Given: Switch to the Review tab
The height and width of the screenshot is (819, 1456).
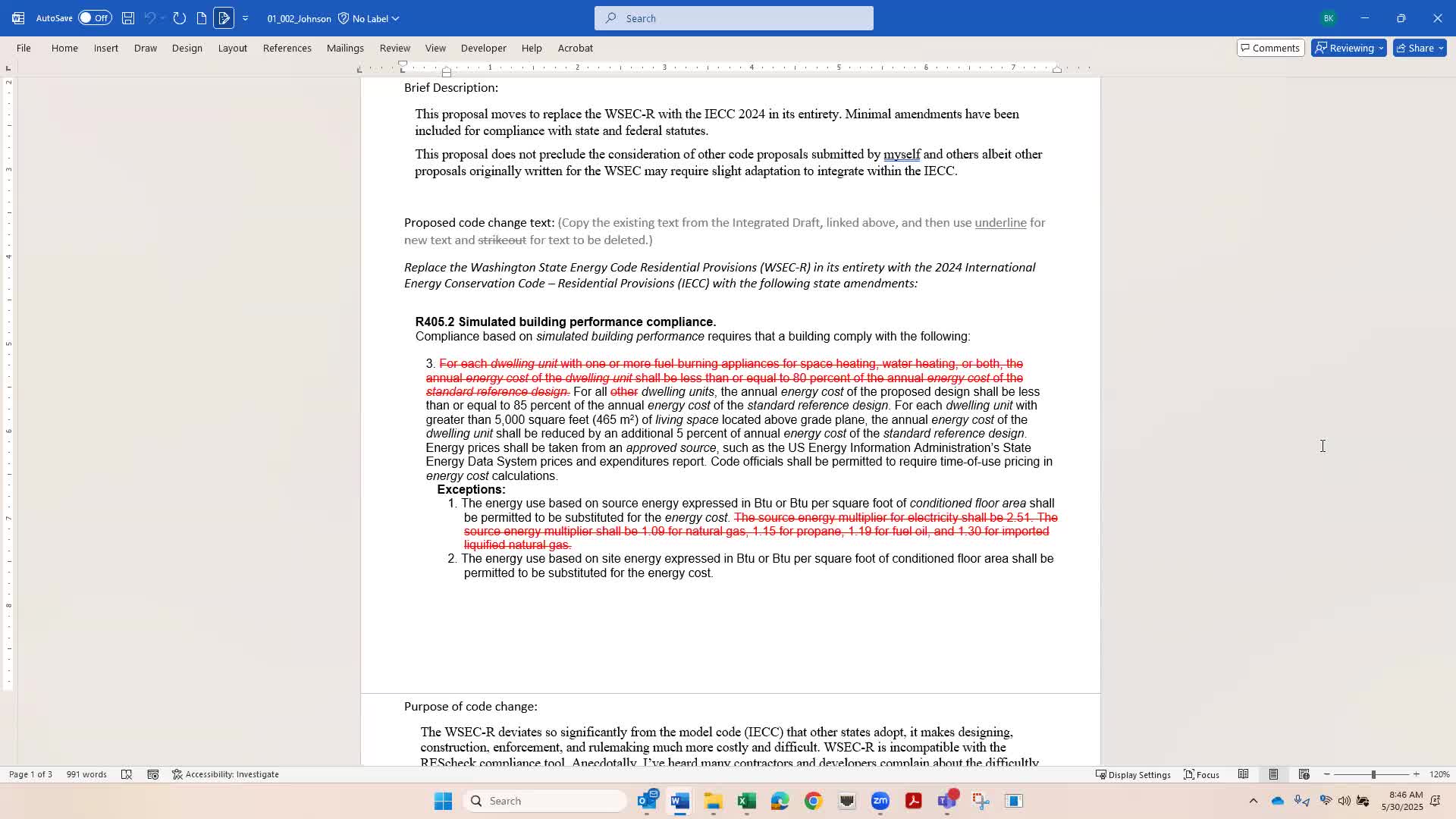Looking at the screenshot, I should tap(395, 48).
